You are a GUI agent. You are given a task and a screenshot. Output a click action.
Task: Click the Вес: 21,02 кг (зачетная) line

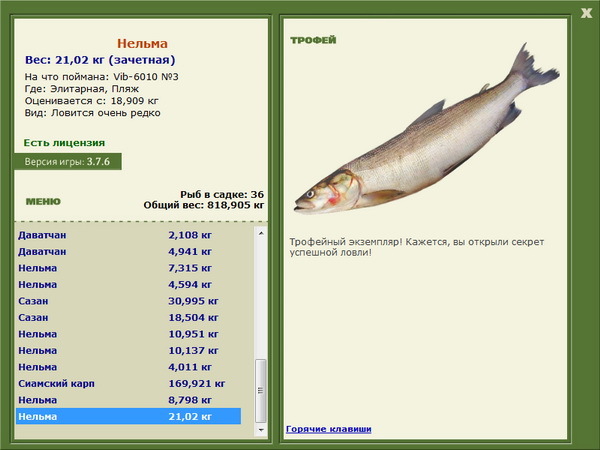100,60
